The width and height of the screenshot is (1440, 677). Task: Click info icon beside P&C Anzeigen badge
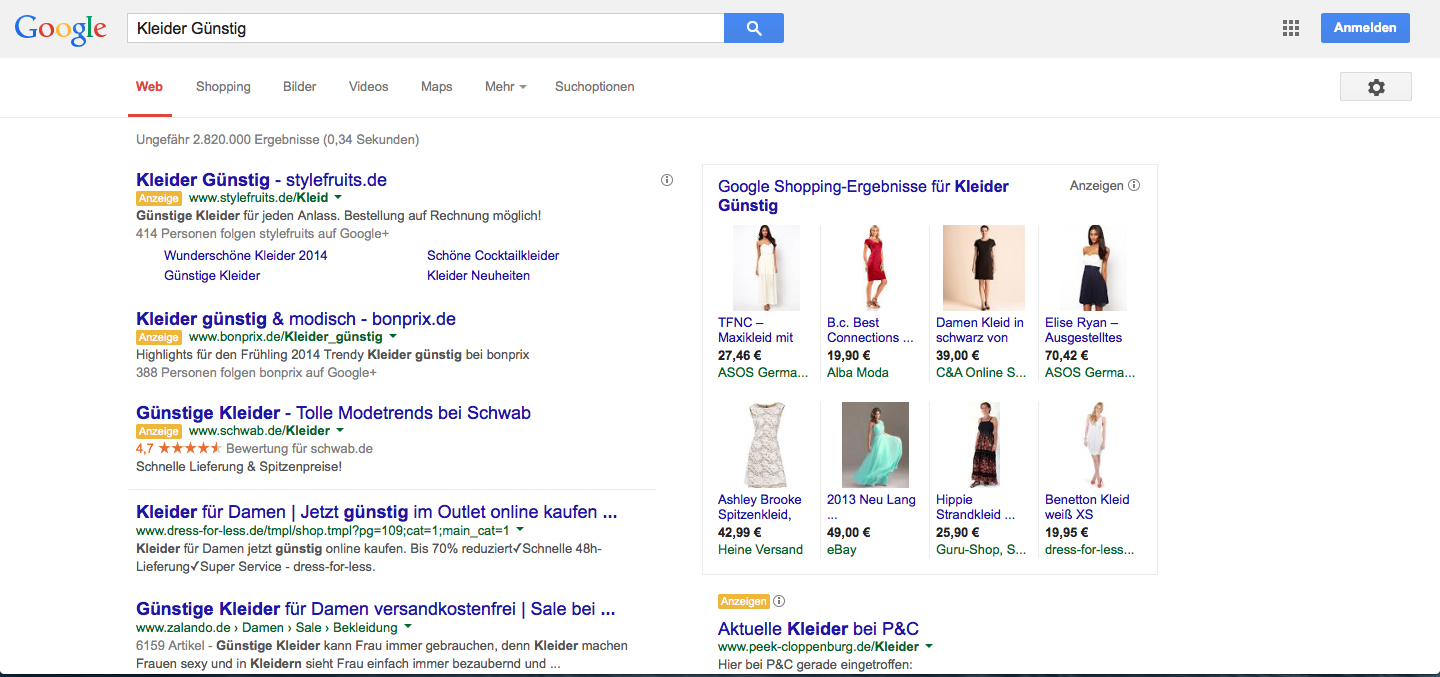click(779, 601)
